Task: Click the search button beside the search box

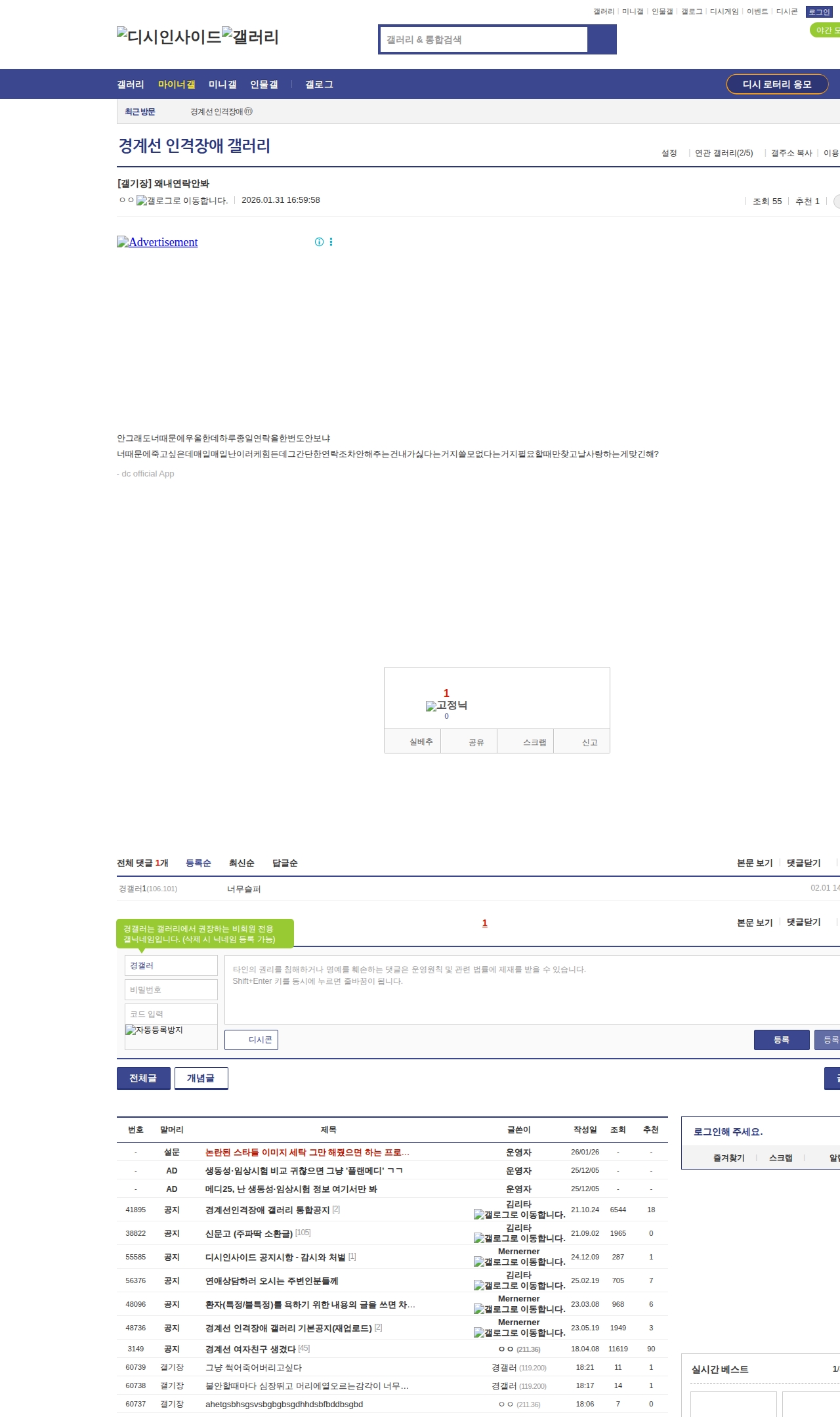Action: [602, 39]
